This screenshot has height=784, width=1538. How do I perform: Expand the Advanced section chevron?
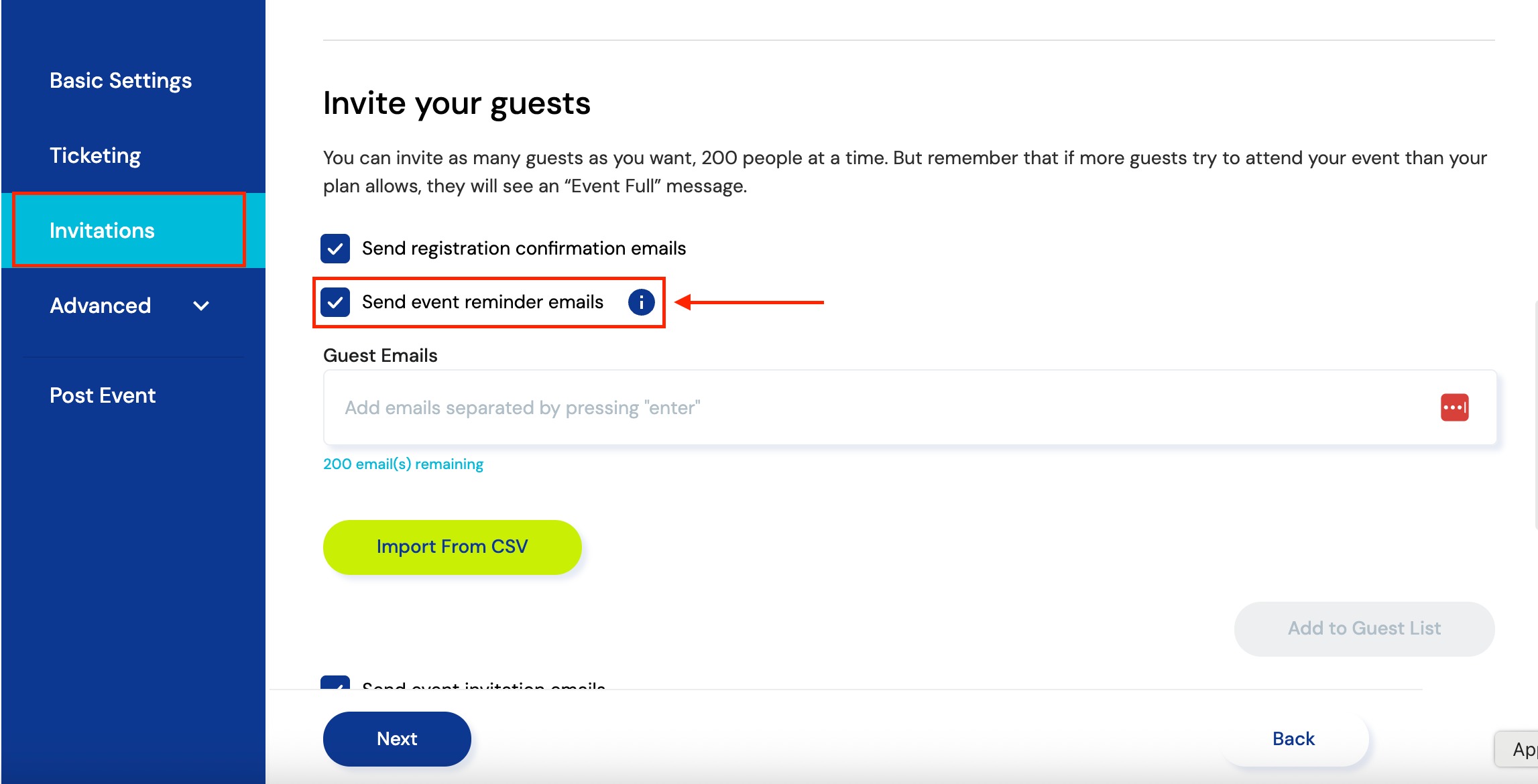tap(201, 306)
